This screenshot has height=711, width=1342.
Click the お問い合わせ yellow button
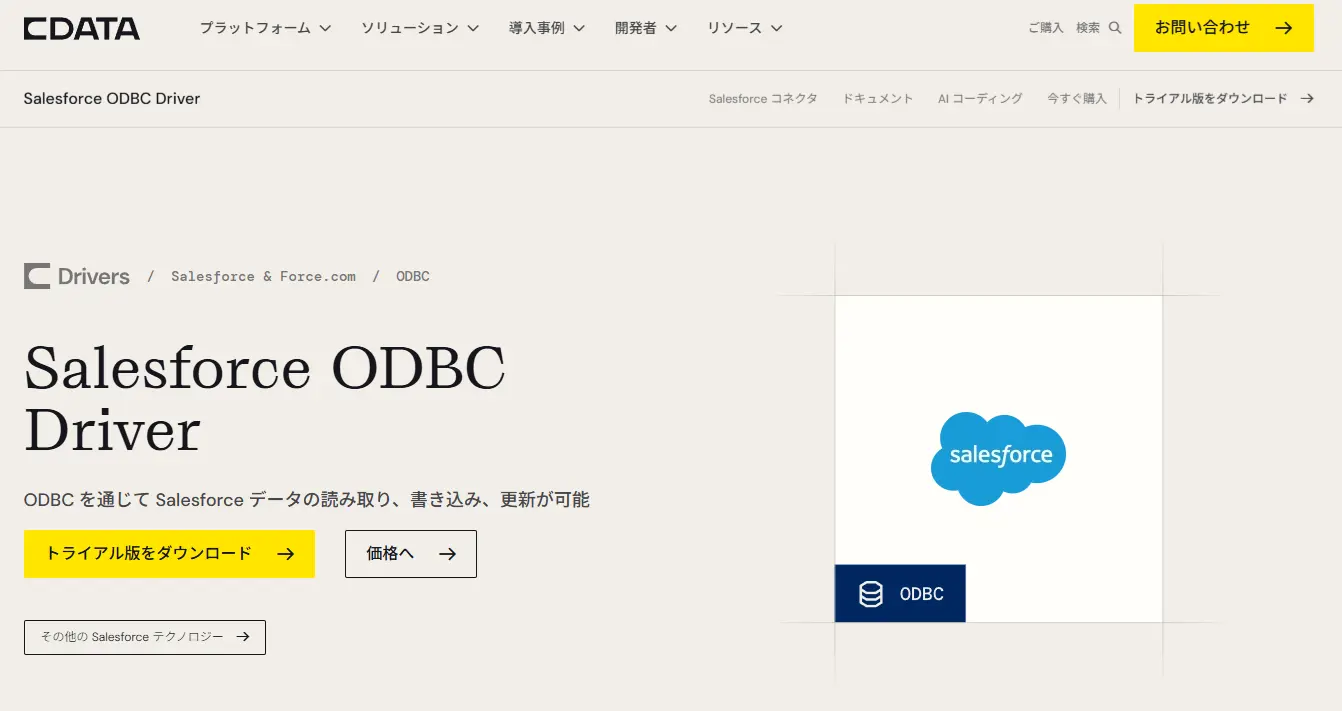[1224, 28]
